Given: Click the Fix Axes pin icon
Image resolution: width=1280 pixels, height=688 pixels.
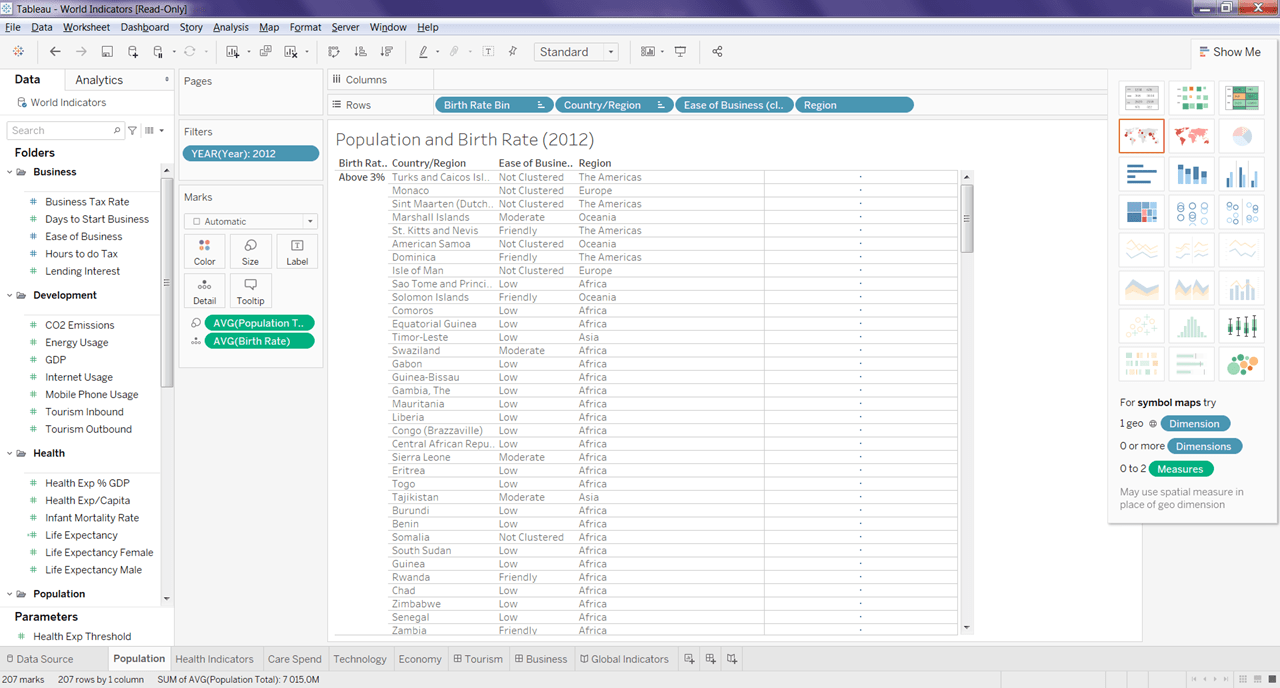Looking at the screenshot, I should pyautogui.click(x=513, y=52).
